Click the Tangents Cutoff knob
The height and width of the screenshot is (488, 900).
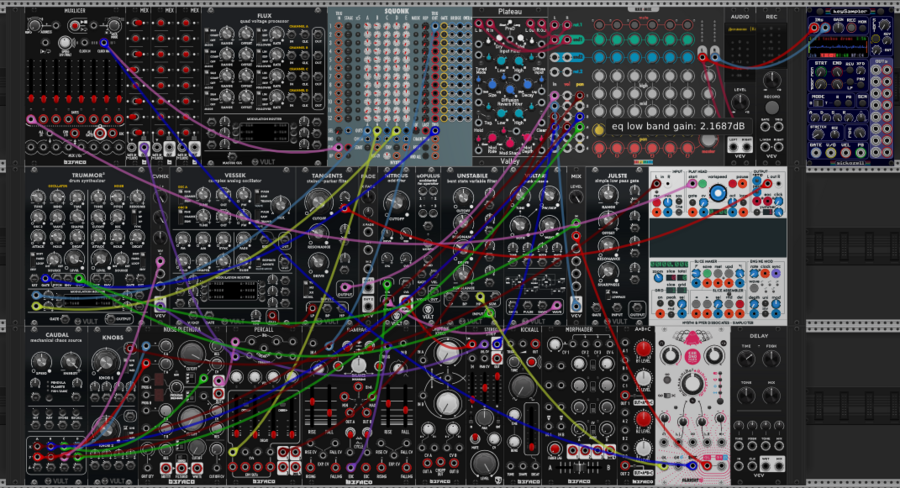[319, 200]
